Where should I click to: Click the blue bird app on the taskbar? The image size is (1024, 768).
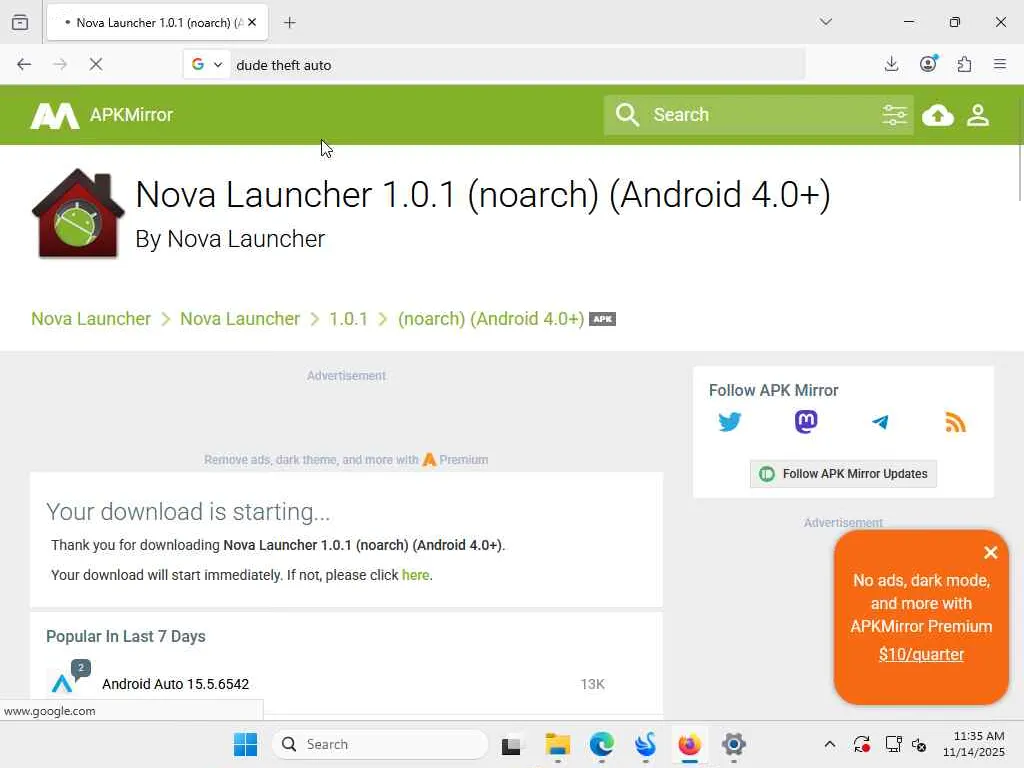[645, 744]
